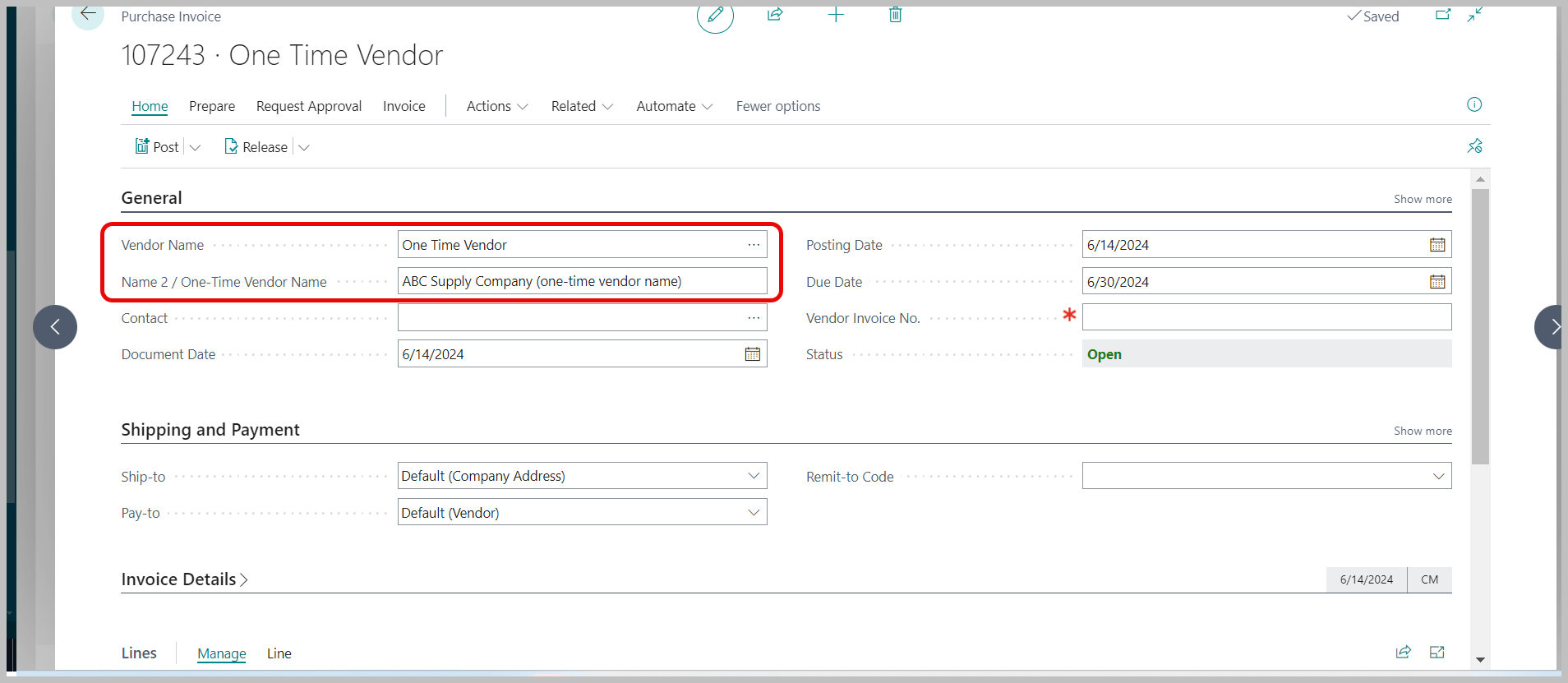Click Fewer options

coord(778,106)
